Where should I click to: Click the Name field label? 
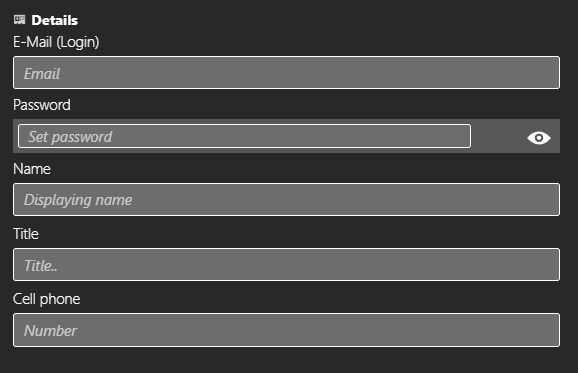click(x=32, y=169)
